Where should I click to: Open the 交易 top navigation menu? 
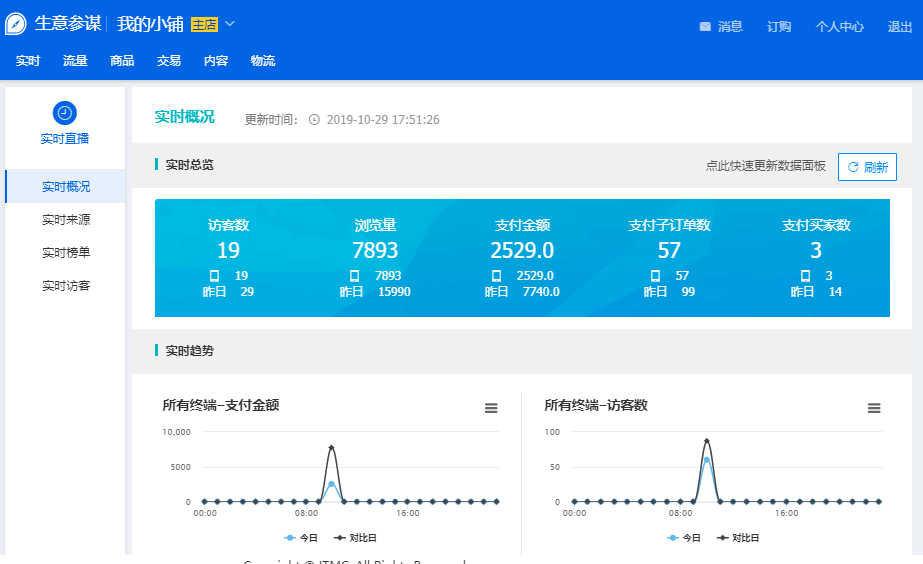click(169, 61)
